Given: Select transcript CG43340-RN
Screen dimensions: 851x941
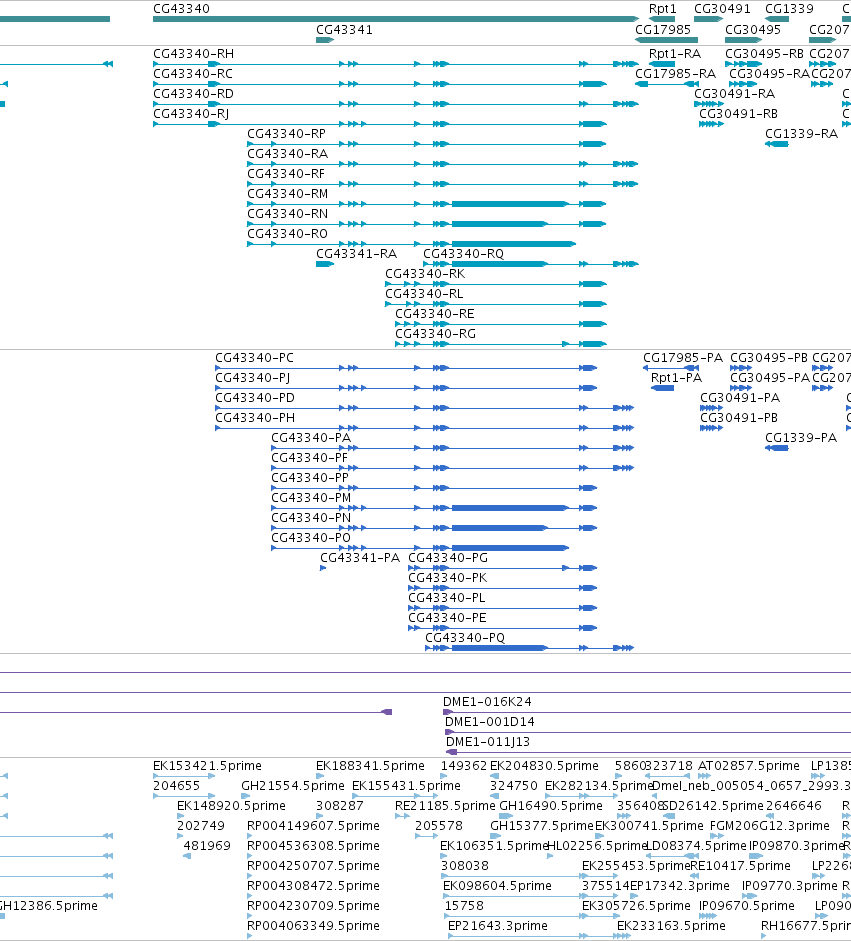Looking at the screenshot, I should coord(287,214).
